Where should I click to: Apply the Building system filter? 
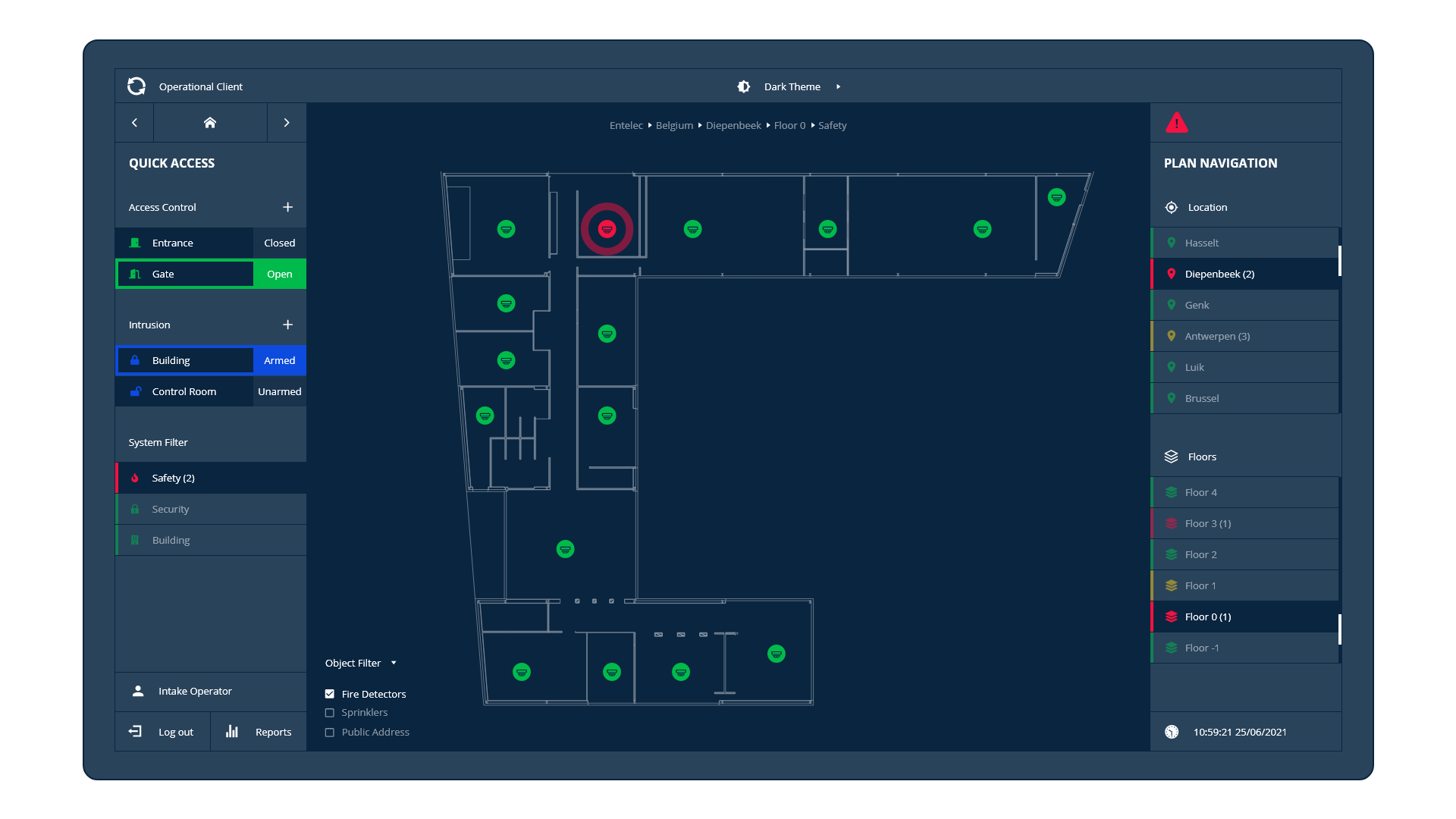211,540
